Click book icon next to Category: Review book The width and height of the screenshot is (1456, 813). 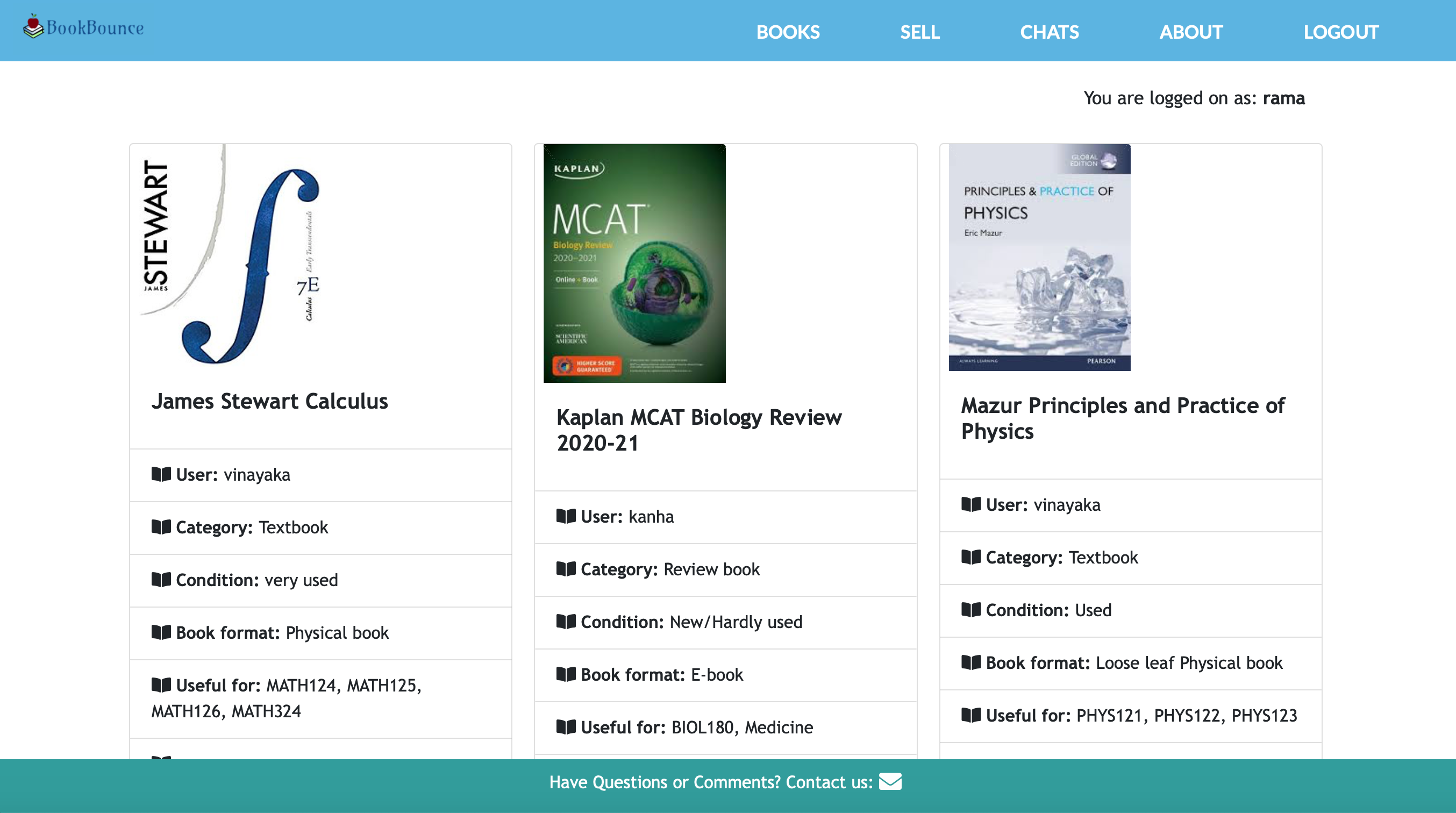566,569
